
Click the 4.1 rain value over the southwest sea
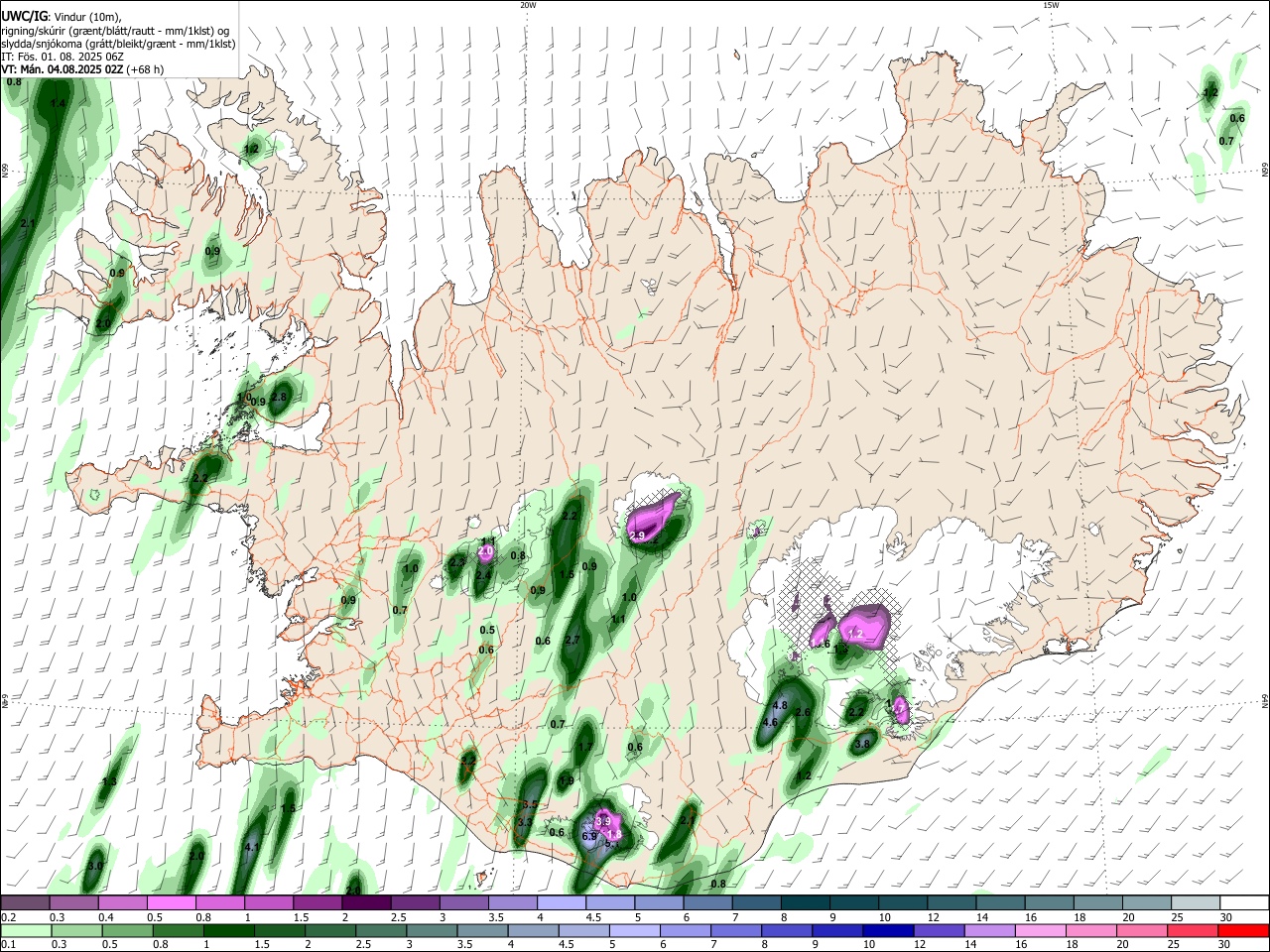[252, 848]
